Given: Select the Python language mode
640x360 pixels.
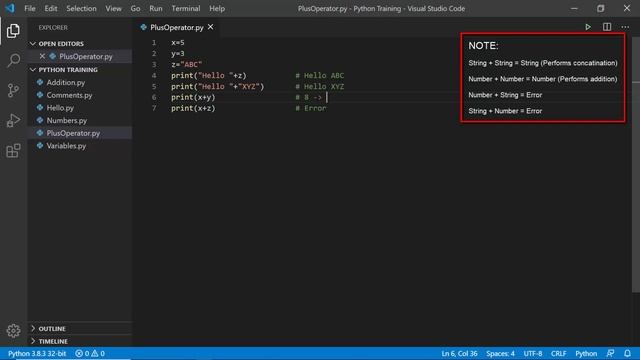Looking at the screenshot, I should coord(586,353).
